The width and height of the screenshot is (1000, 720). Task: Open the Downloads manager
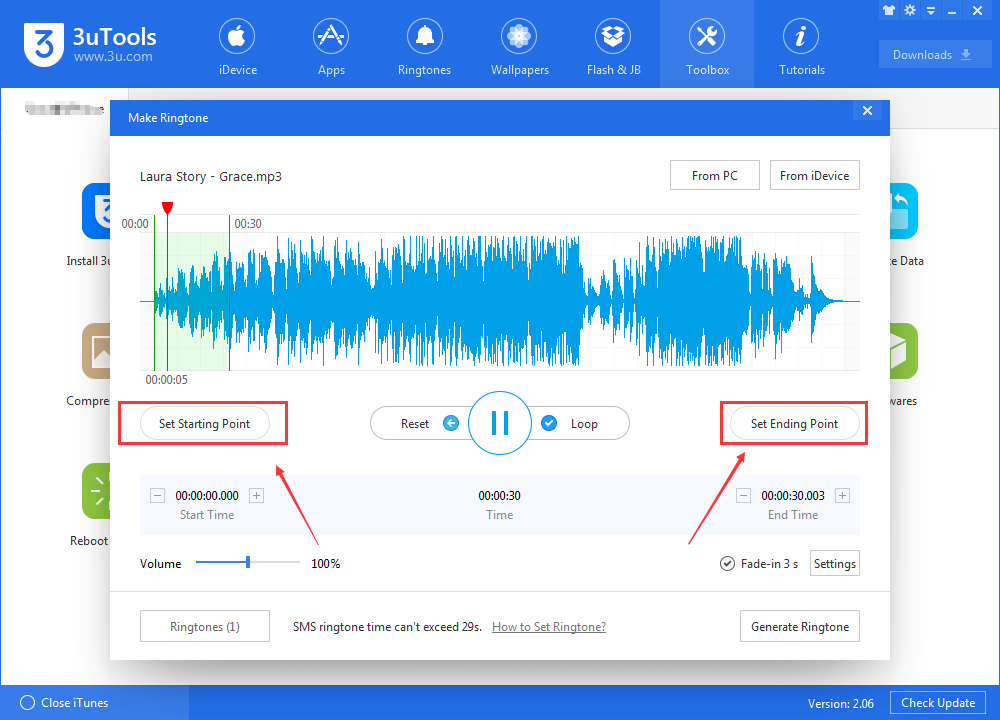click(934, 54)
